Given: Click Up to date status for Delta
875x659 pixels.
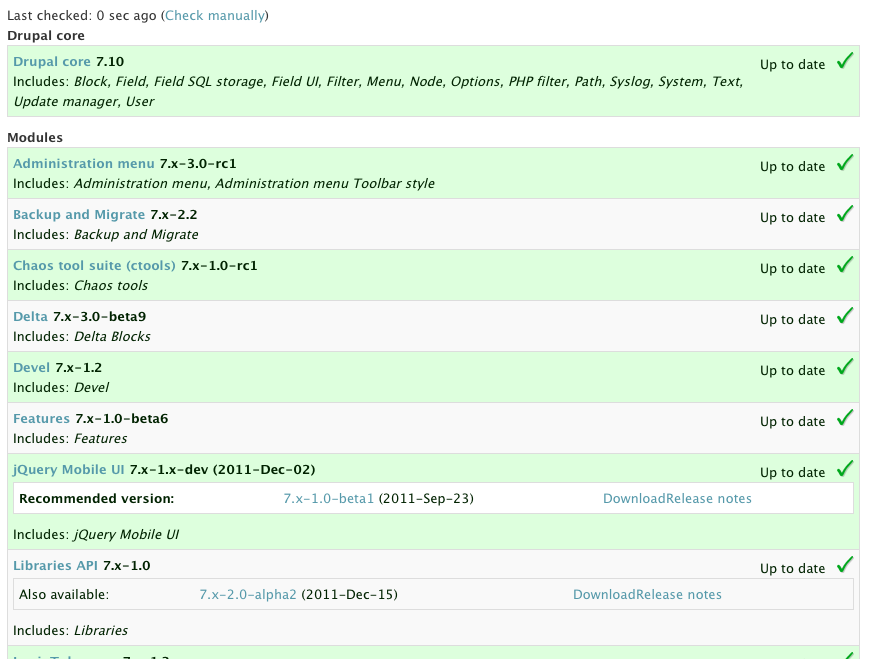Looking at the screenshot, I should [x=792, y=320].
